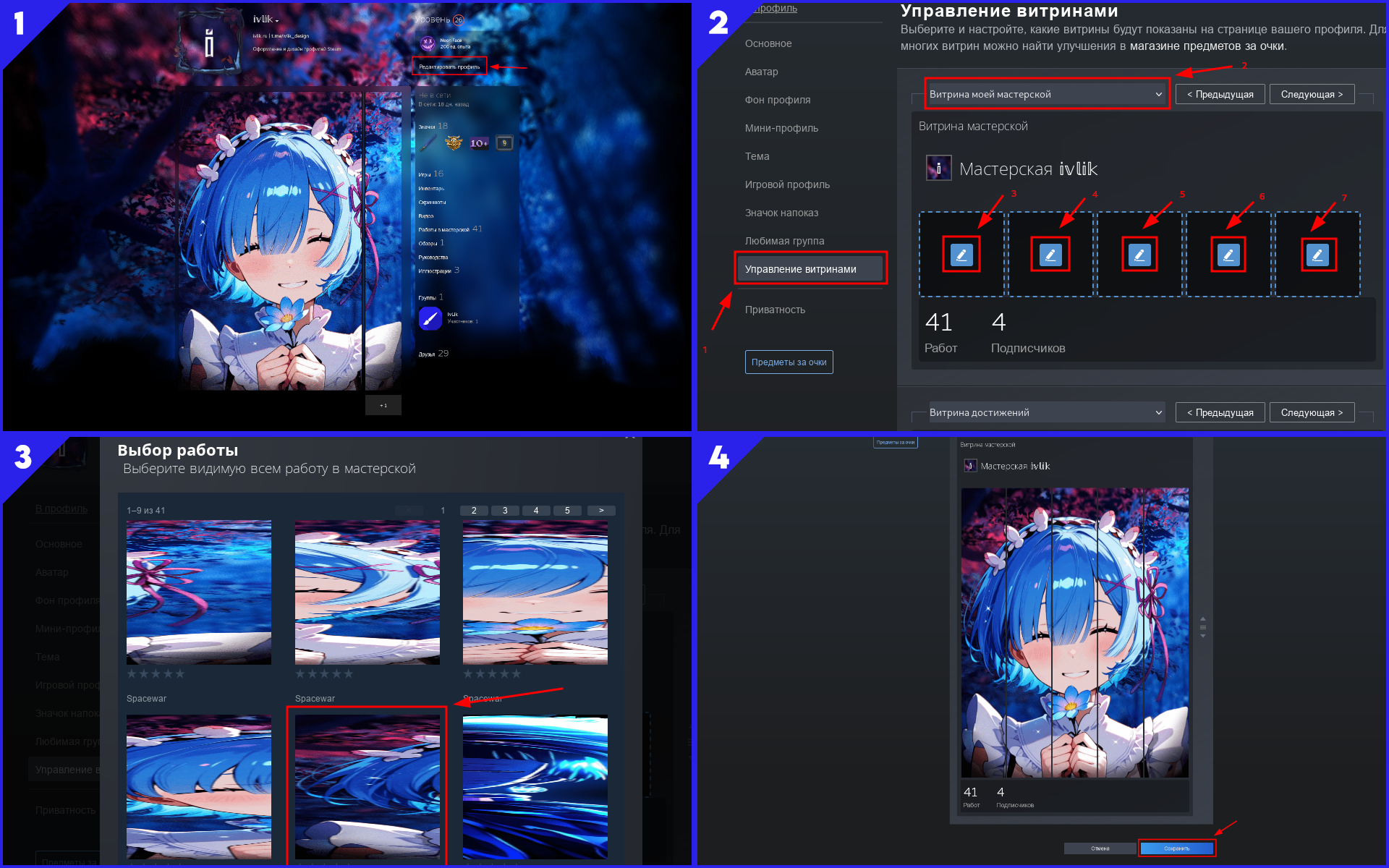This screenshot has height=868, width=1389.
Task: Open the Скриншоты profile link
Action: [x=432, y=203]
